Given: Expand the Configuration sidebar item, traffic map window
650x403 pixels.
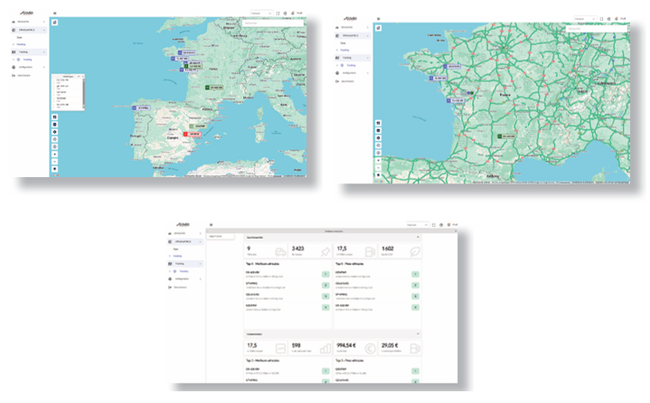Looking at the screenshot, I should click(x=352, y=73).
